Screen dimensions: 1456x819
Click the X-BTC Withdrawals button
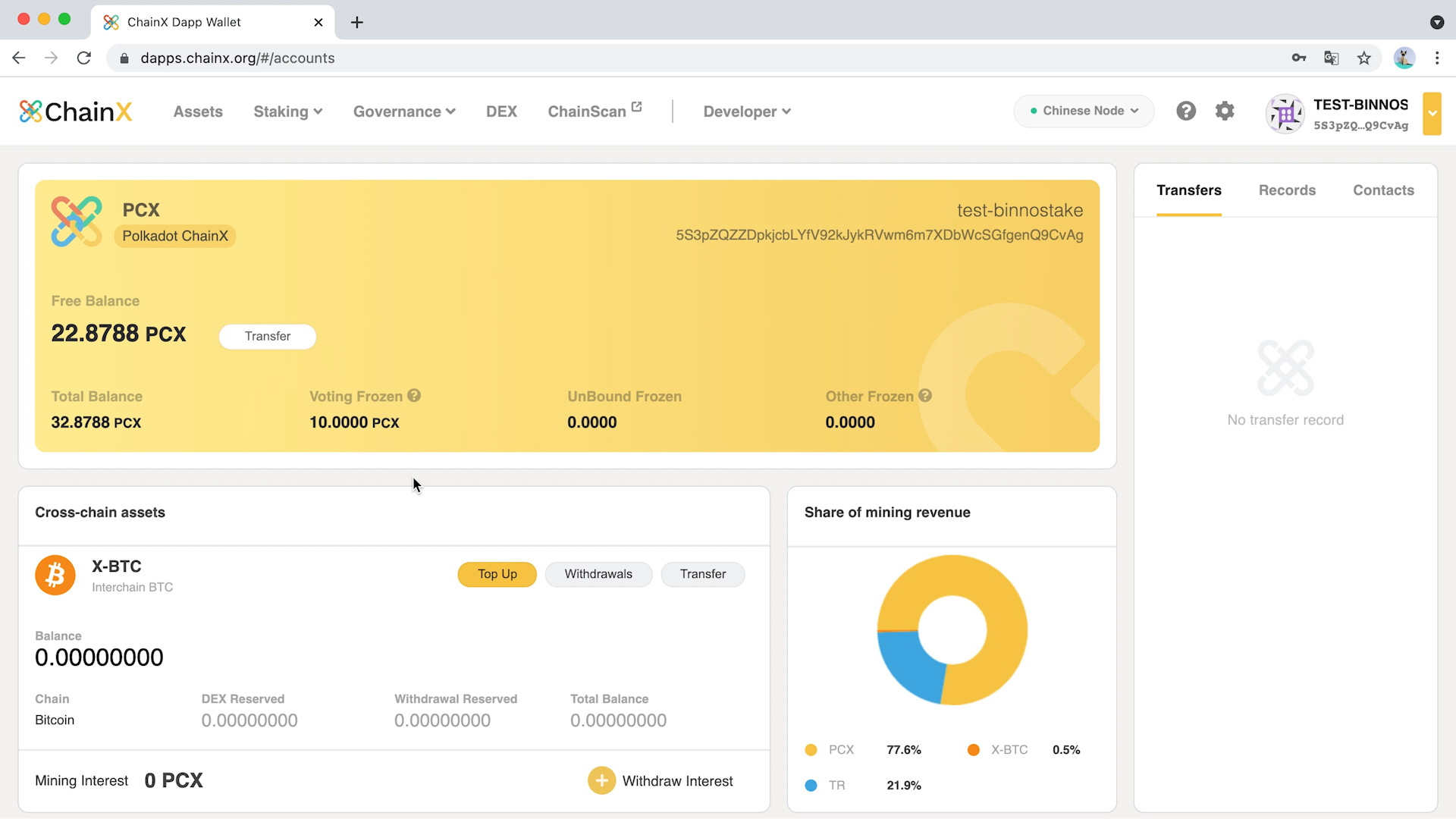598,574
